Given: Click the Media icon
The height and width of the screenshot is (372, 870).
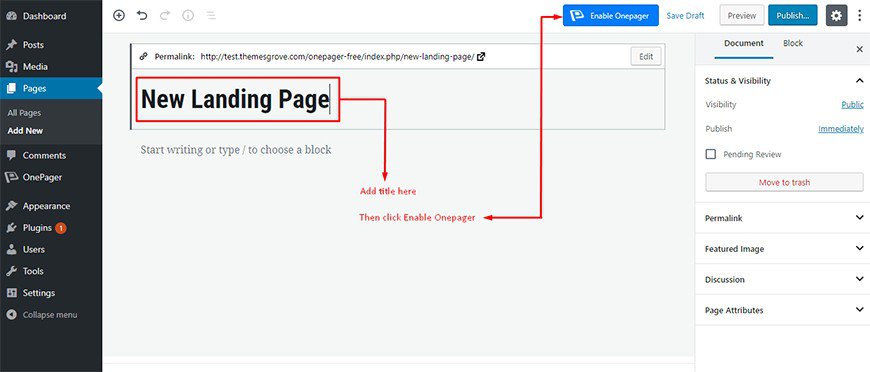Looking at the screenshot, I should (x=11, y=67).
